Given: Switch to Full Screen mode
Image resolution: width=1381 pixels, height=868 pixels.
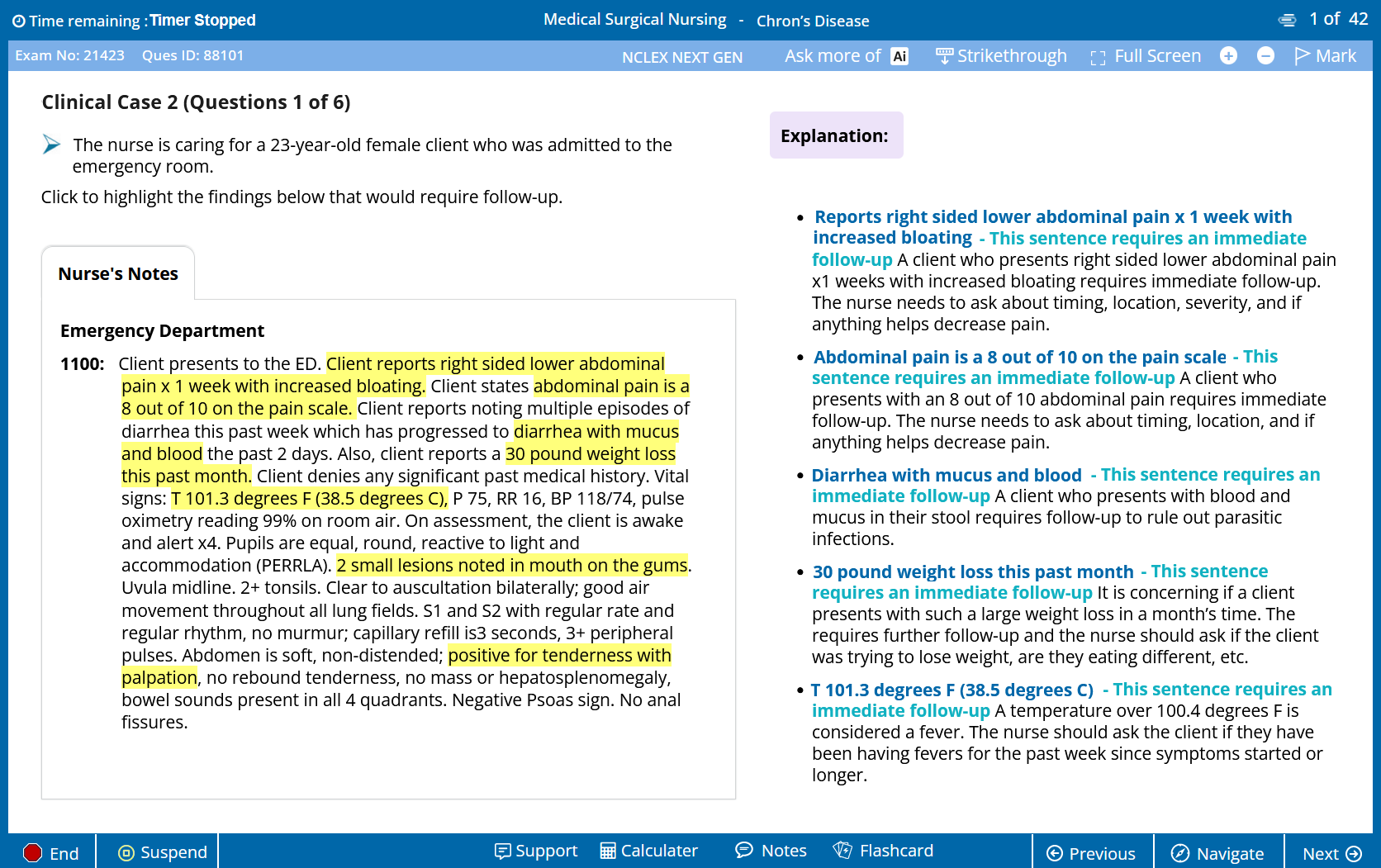Looking at the screenshot, I should [1146, 56].
